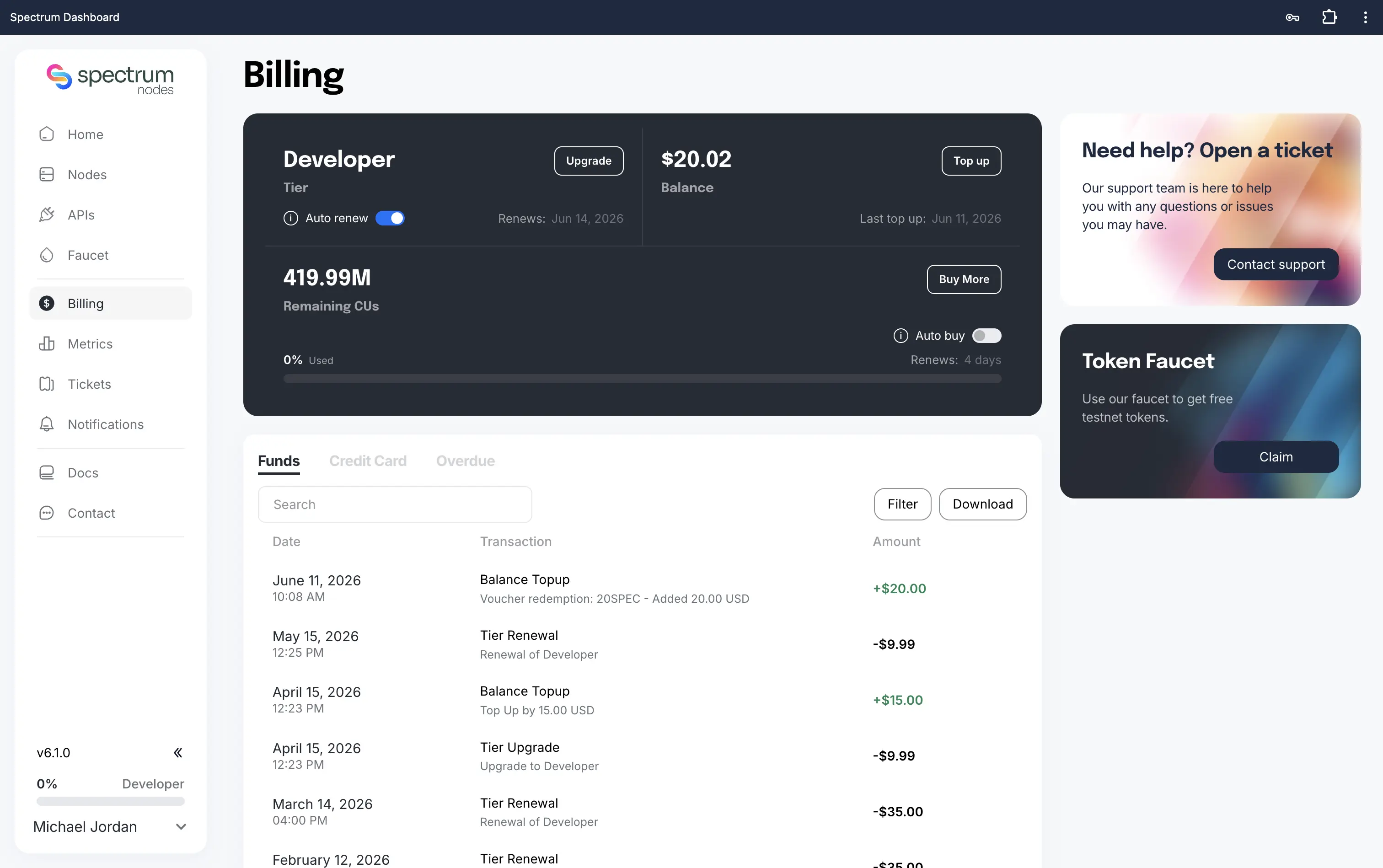Click the password key icon in title bar
This screenshot has height=868, width=1383.
tap(1292, 17)
